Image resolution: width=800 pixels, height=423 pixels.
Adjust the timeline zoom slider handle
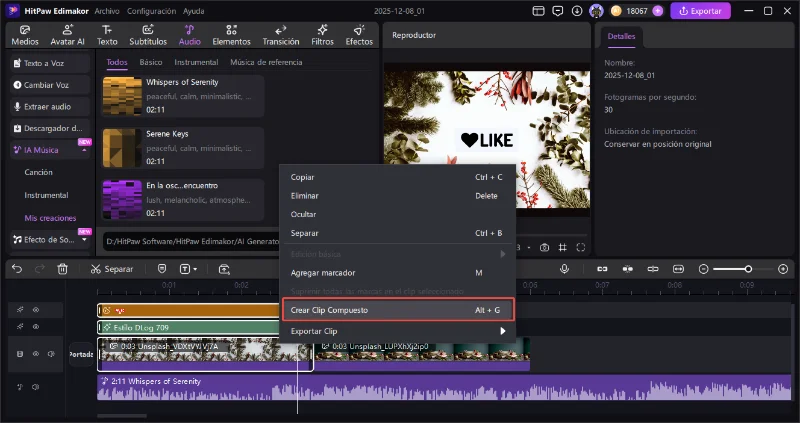(x=748, y=269)
